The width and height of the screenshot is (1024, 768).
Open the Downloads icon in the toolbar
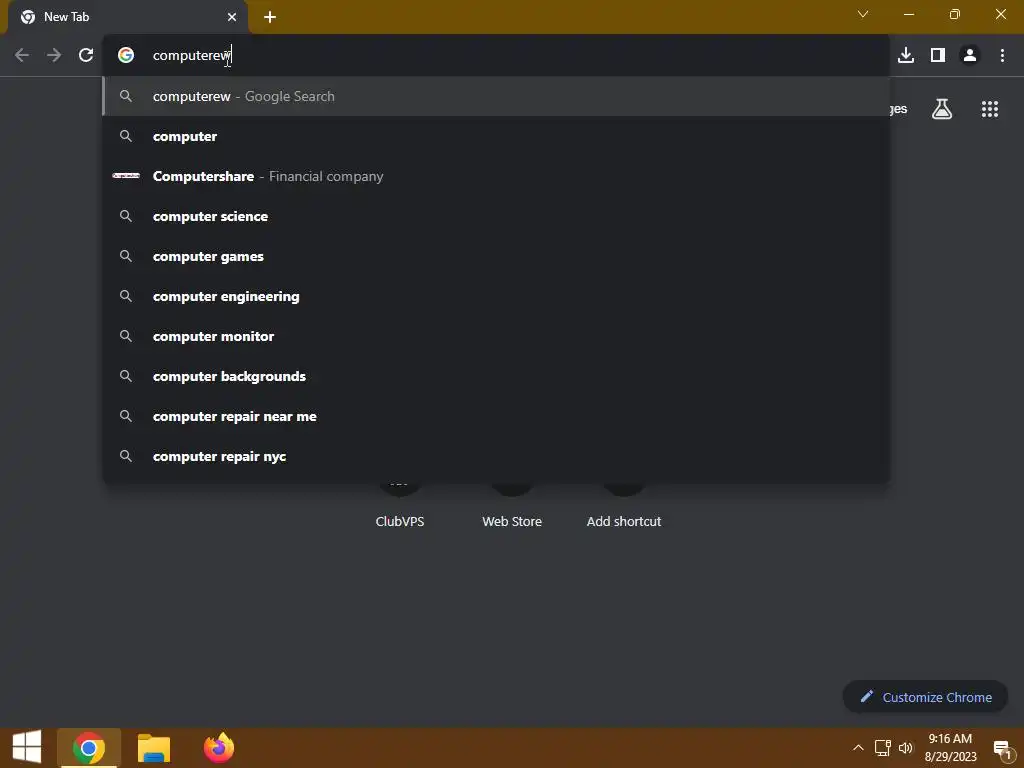coord(906,55)
